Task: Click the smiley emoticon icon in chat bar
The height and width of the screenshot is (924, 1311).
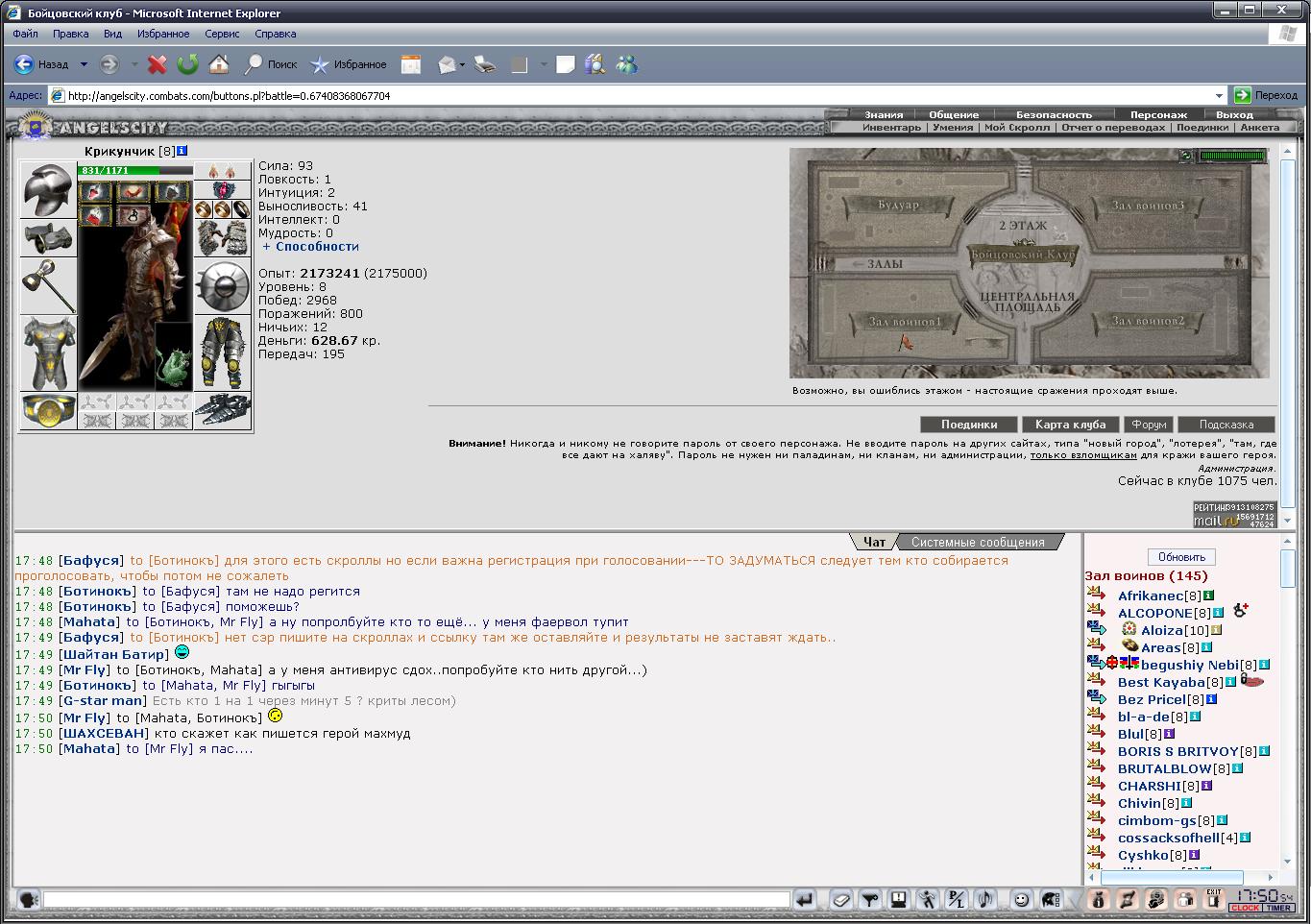Action: pyautogui.click(x=1022, y=900)
